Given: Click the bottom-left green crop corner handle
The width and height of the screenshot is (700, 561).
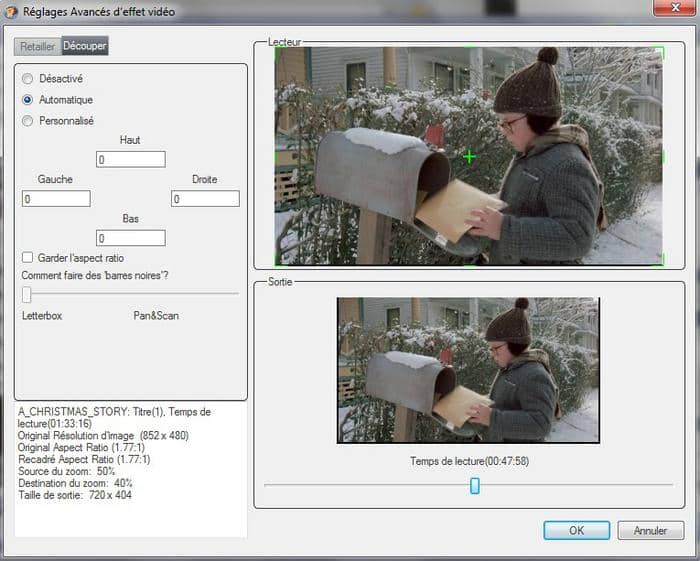Looking at the screenshot, I should pyautogui.click(x=278, y=261).
